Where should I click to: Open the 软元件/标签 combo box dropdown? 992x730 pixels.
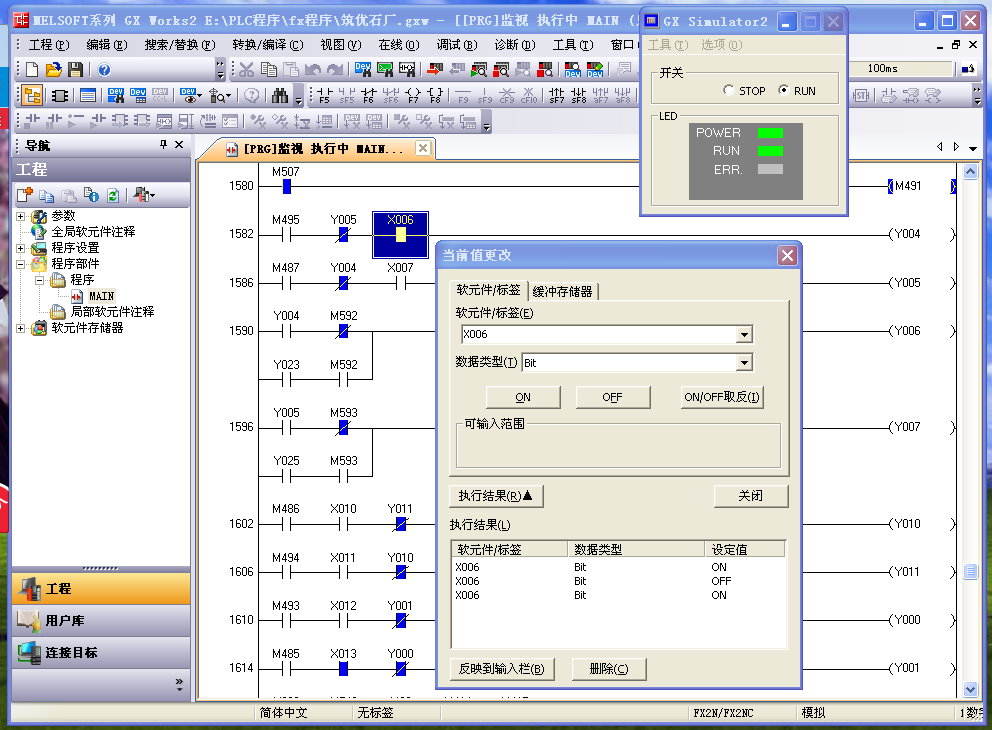pos(743,335)
